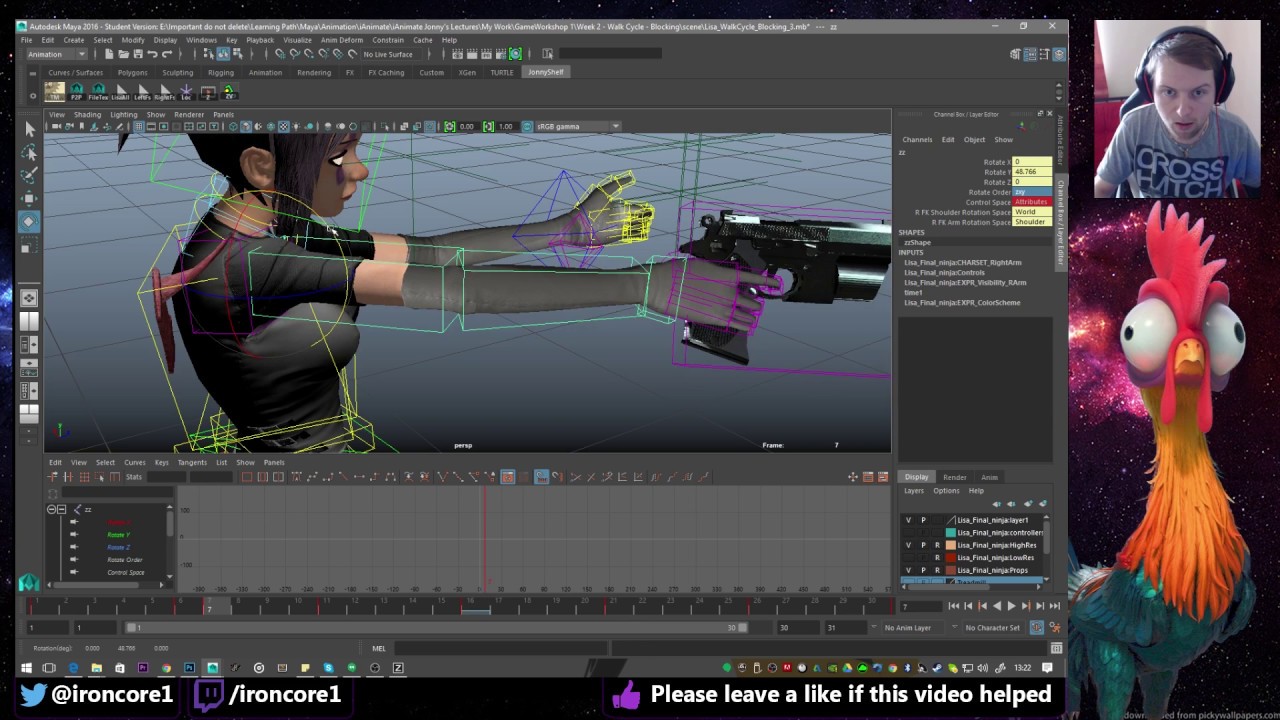Open the Anim Deform menu

coord(342,40)
